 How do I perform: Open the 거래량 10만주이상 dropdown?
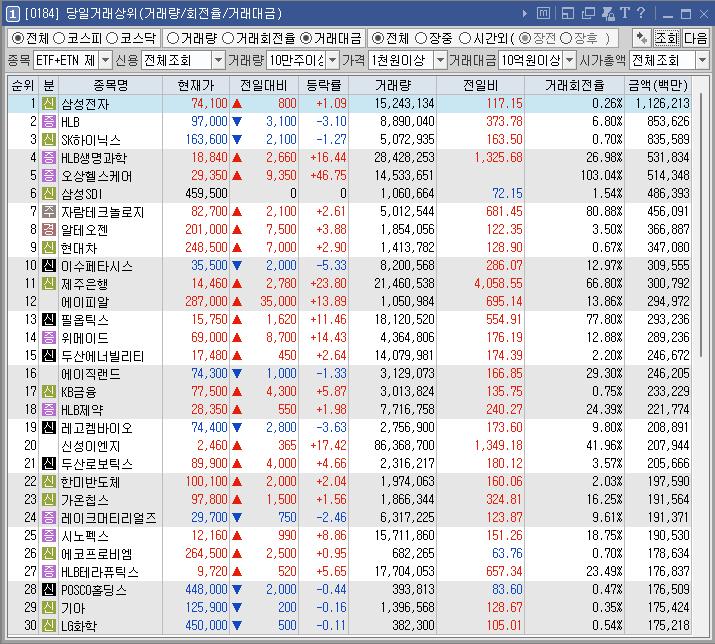pos(333,60)
